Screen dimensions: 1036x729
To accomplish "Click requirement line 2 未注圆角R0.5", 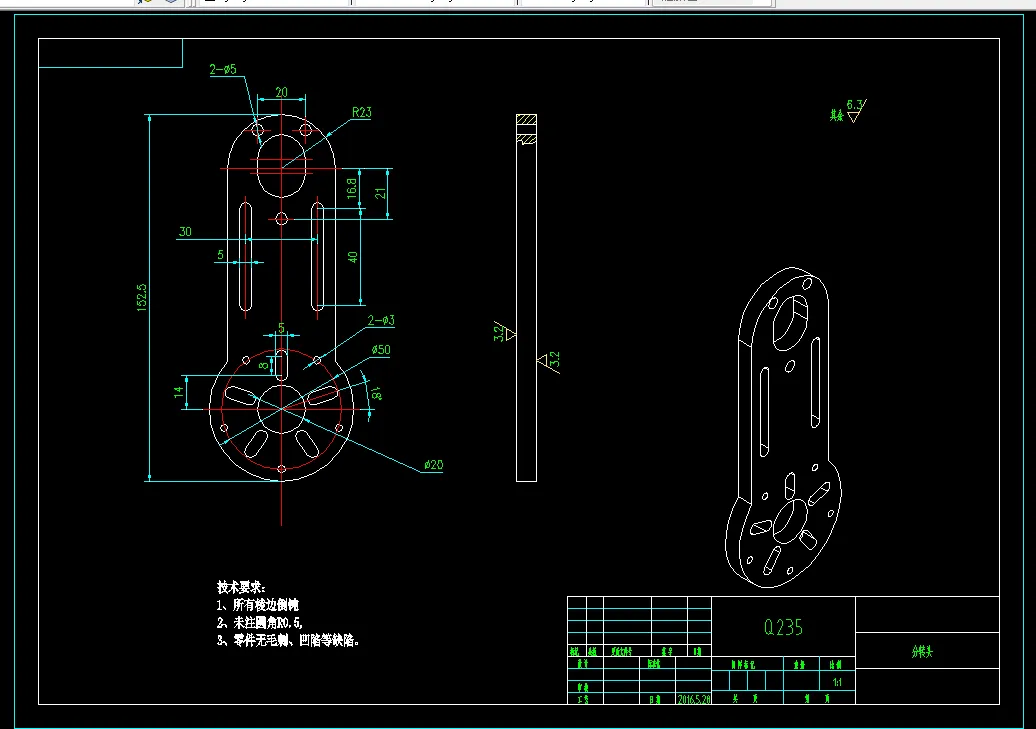I will click(260, 623).
